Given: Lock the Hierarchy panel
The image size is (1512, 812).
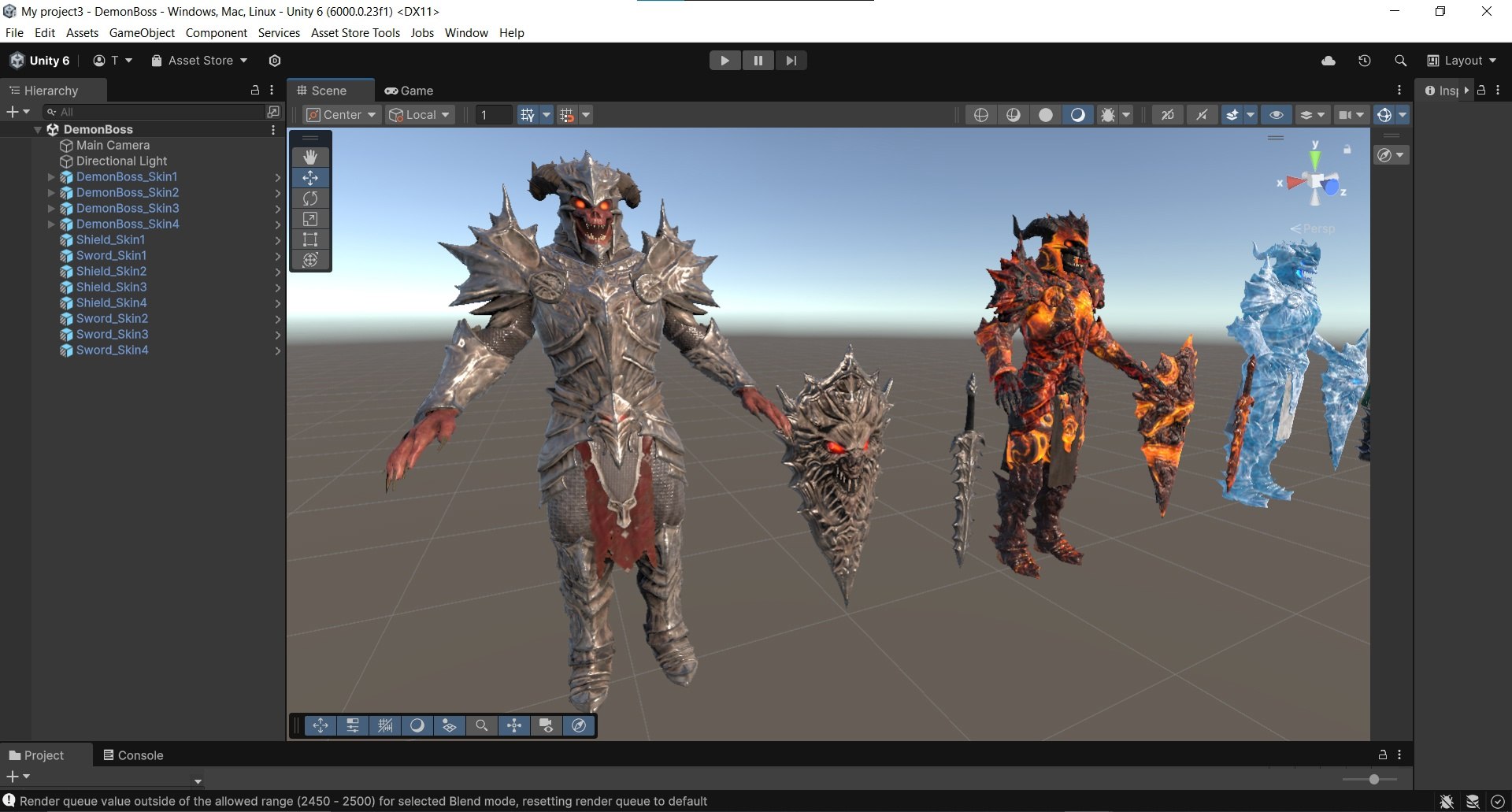Looking at the screenshot, I should click(x=255, y=91).
